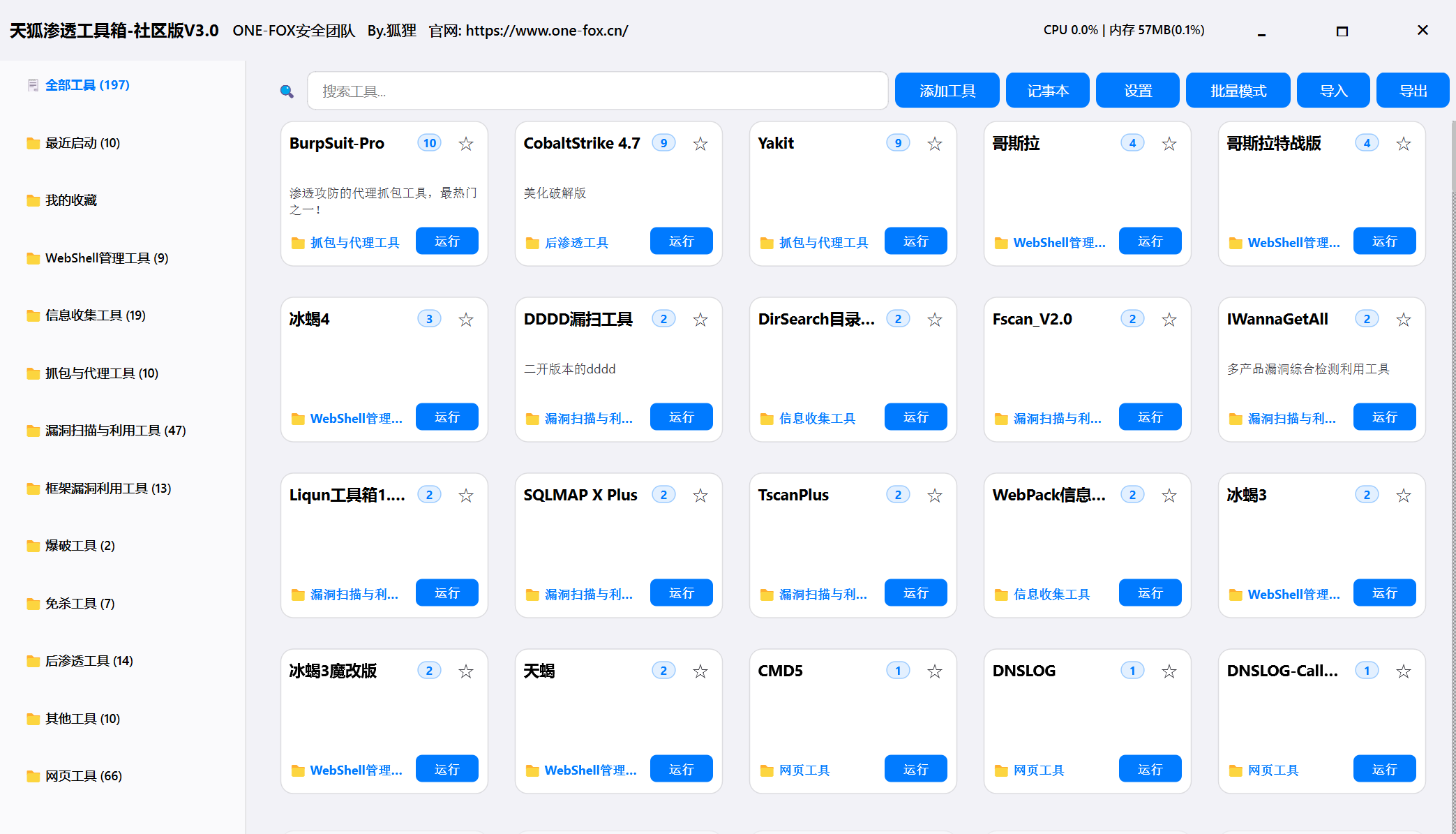Toggle the star on CobaltStrike 4.7
Screen dimensions: 1456x834
click(700, 144)
